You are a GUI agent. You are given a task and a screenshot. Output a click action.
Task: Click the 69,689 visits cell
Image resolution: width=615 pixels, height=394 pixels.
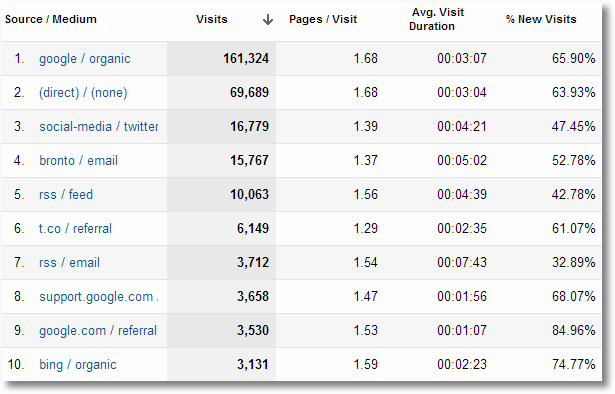[x=249, y=93]
